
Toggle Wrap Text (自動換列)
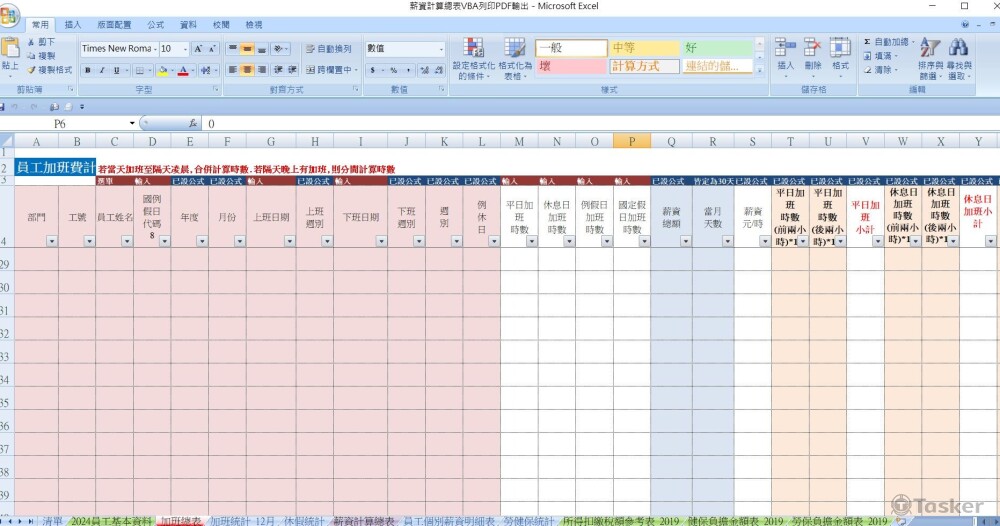[x=328, y=48]
